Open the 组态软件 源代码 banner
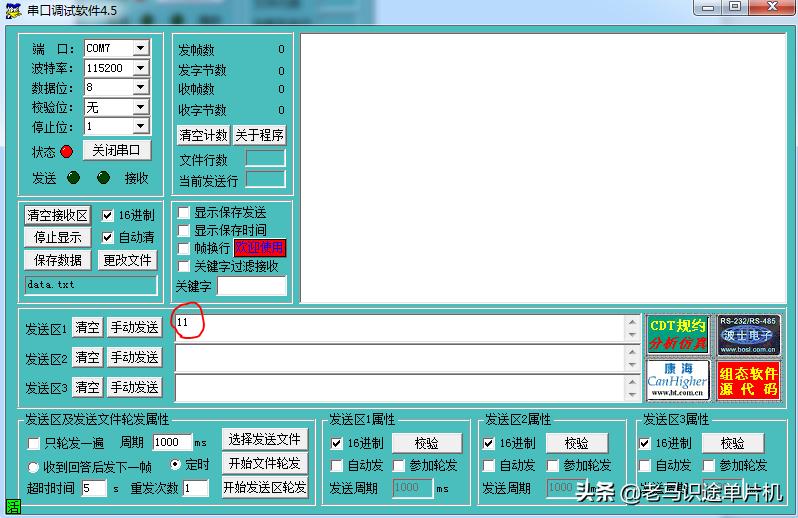The width and height of the screenshot is (798, 518). pos(748,380)
